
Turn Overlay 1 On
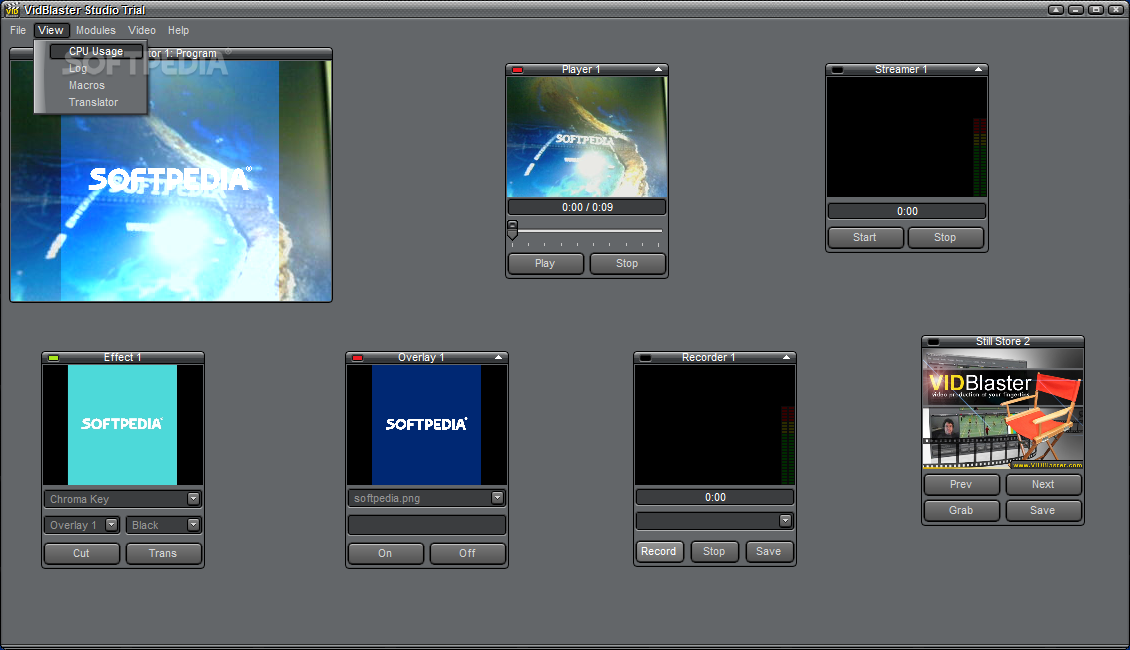pos(386,553)
